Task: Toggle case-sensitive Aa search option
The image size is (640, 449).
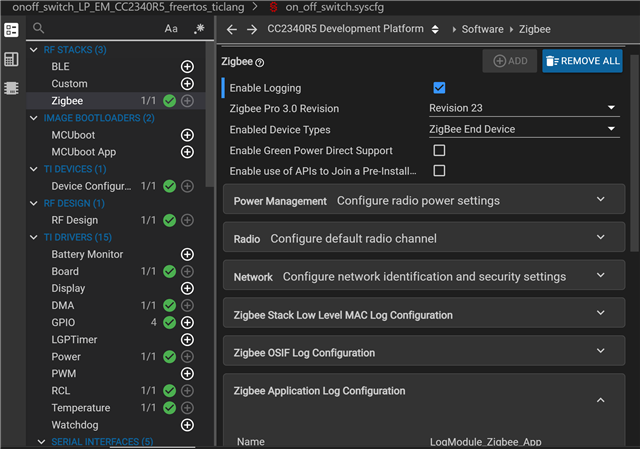Action: pos(171,29)
